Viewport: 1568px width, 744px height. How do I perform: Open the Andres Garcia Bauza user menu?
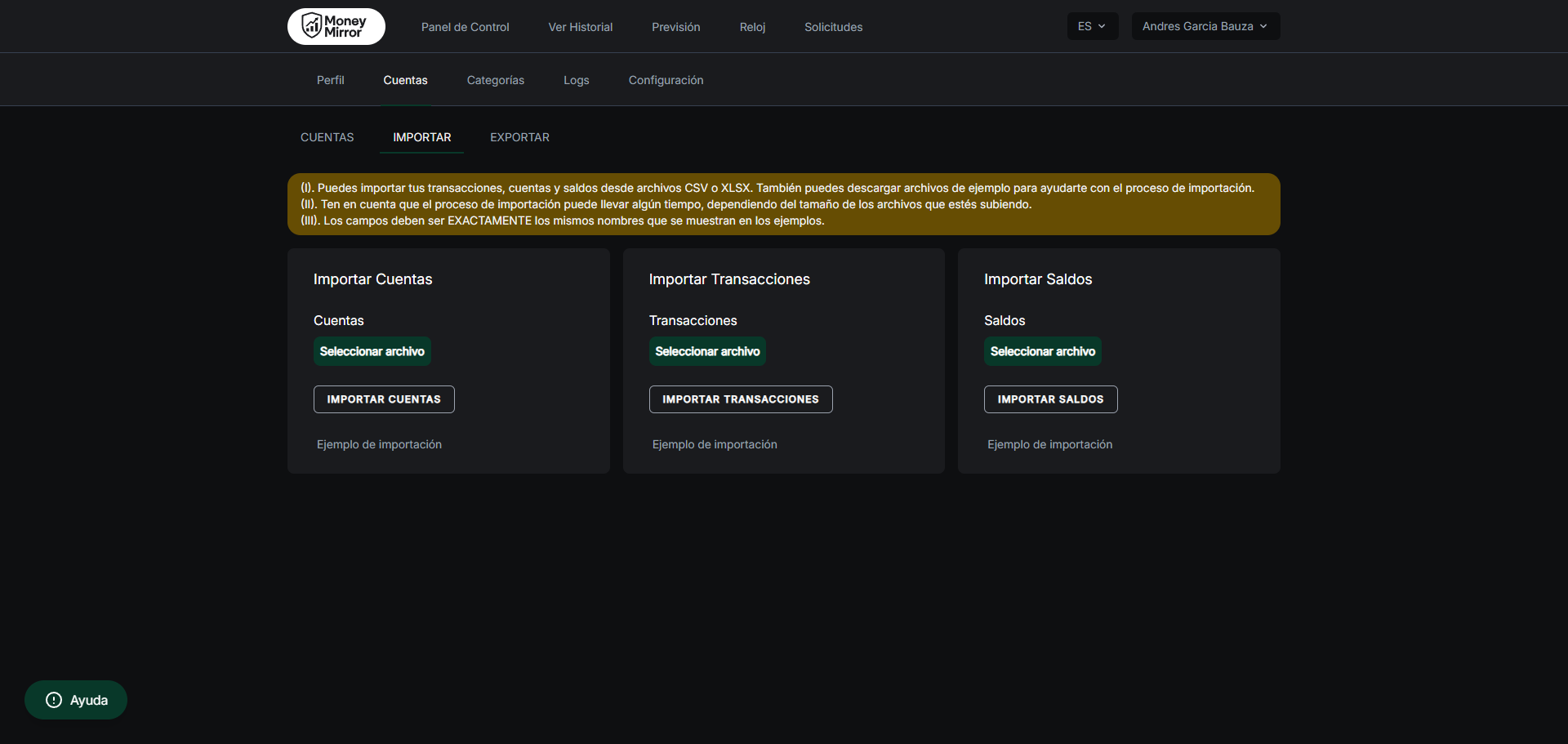[1205, 26]
